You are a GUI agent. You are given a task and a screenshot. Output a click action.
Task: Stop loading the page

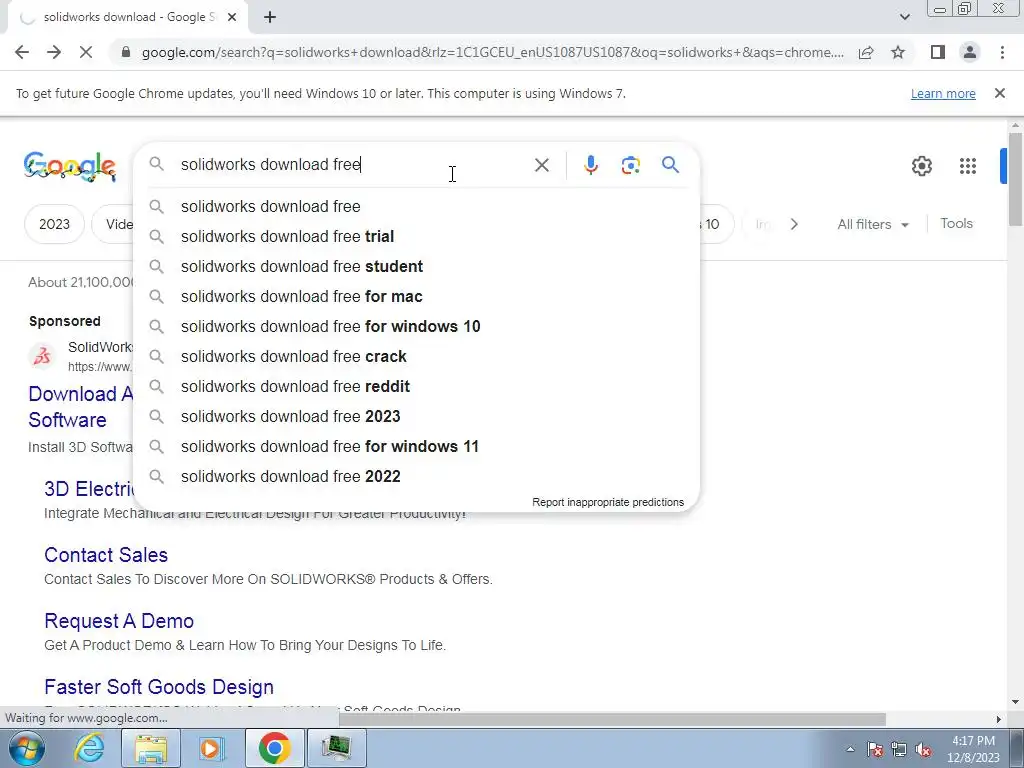(x=86, y=52)
